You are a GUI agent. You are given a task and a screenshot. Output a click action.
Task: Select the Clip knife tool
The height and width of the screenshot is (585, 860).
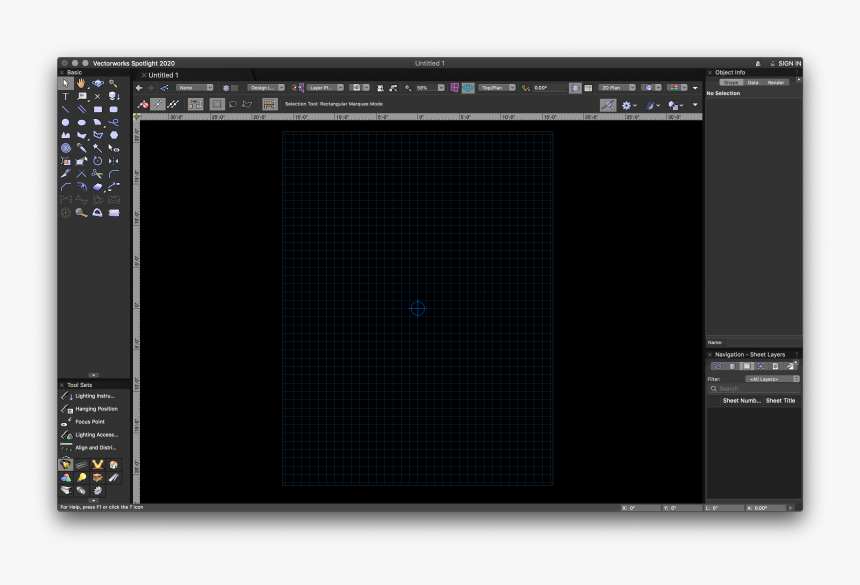65,174
